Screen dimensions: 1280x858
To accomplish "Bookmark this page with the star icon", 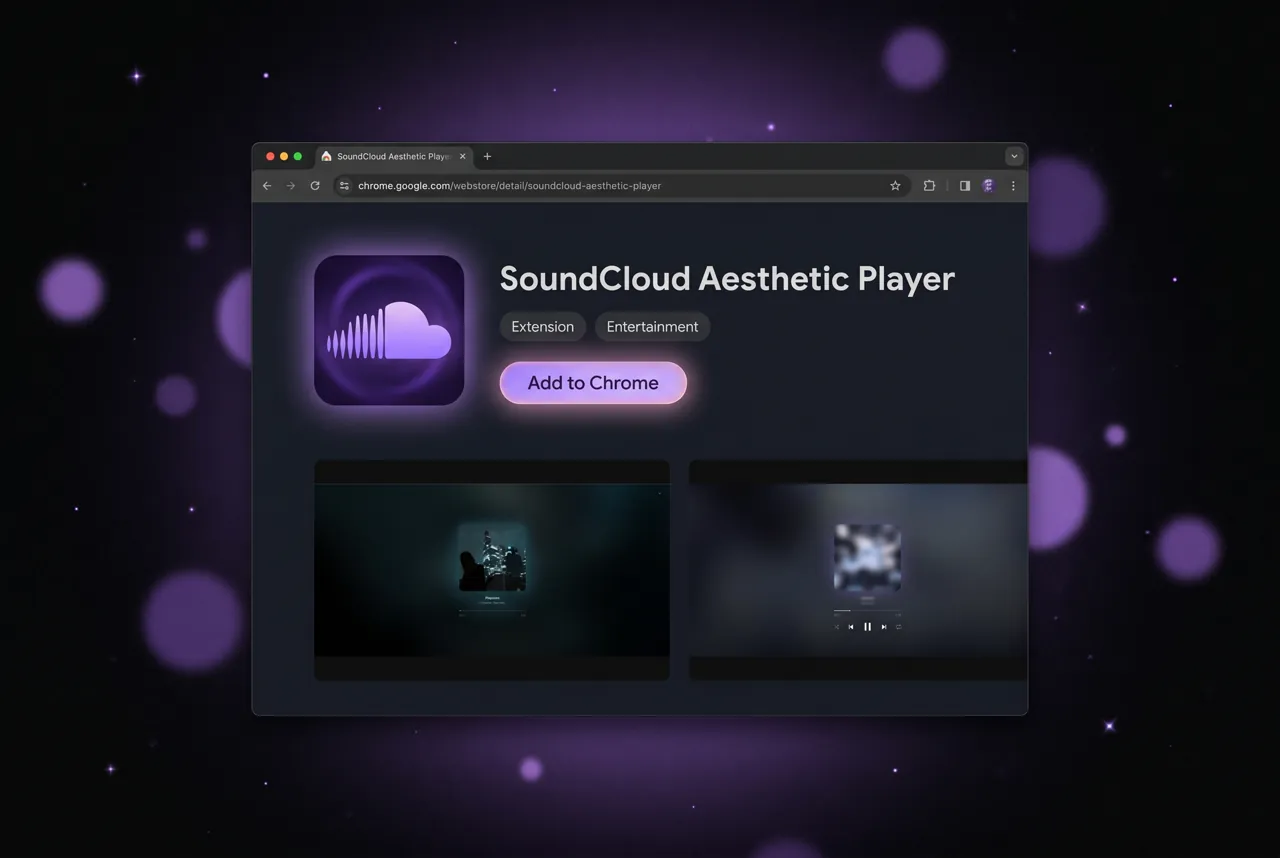I will tap(895, 186).
